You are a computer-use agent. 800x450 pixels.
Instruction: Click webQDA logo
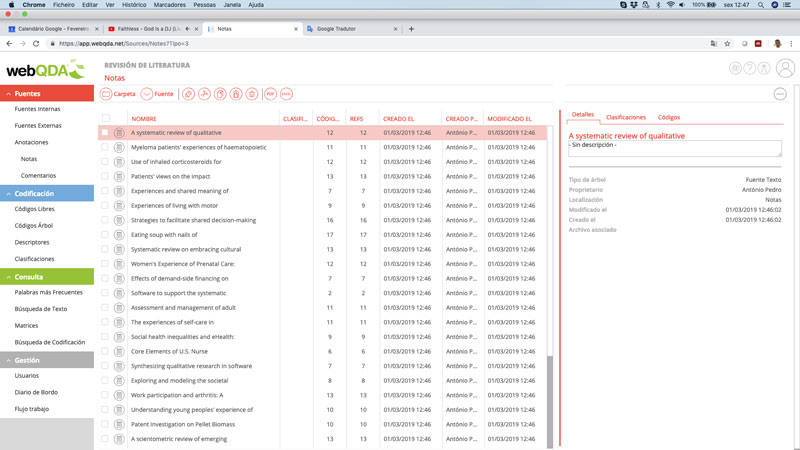click(46, 69)
